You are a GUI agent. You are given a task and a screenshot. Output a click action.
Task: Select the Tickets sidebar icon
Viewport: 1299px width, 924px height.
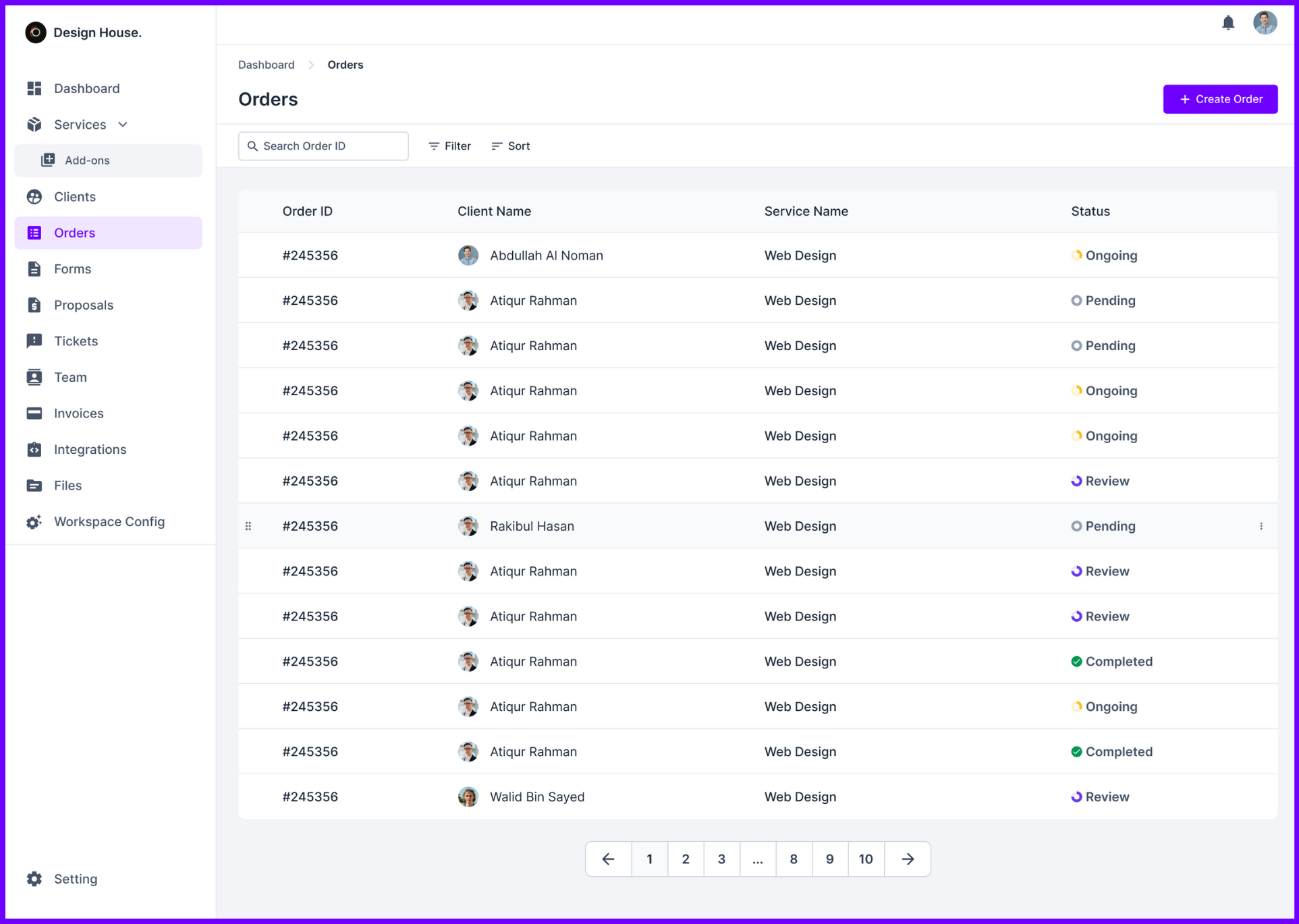34,341
